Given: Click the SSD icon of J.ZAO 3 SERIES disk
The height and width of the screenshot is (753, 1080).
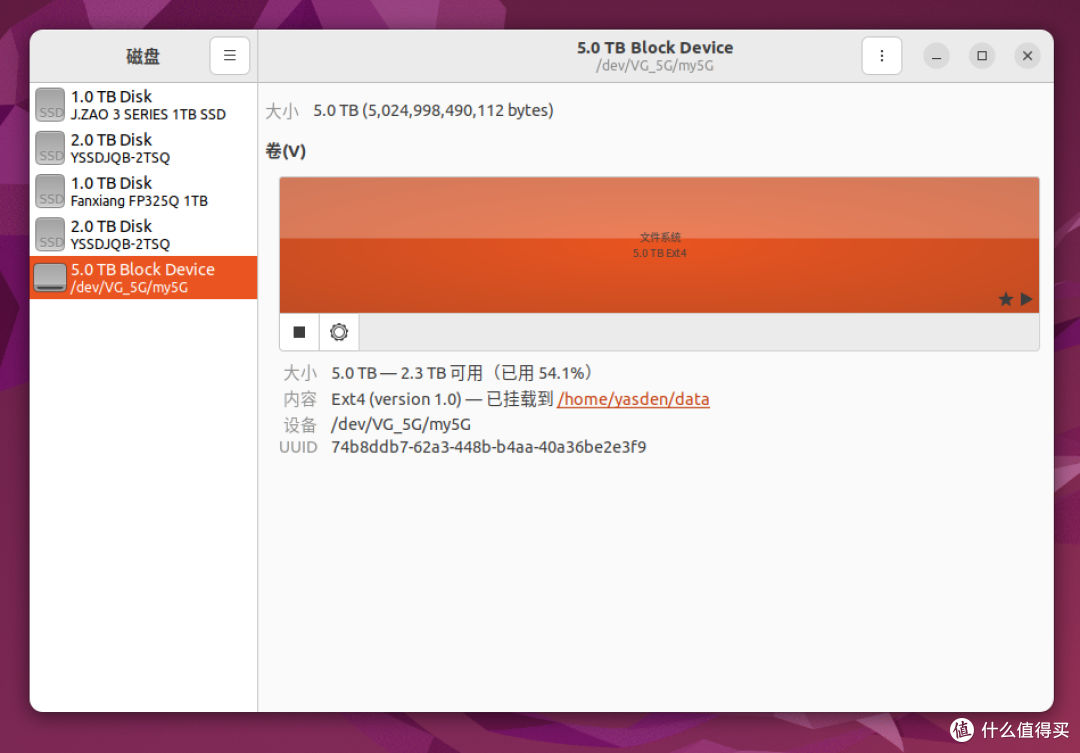Looking at the screenshot, I should click(50, 104).
